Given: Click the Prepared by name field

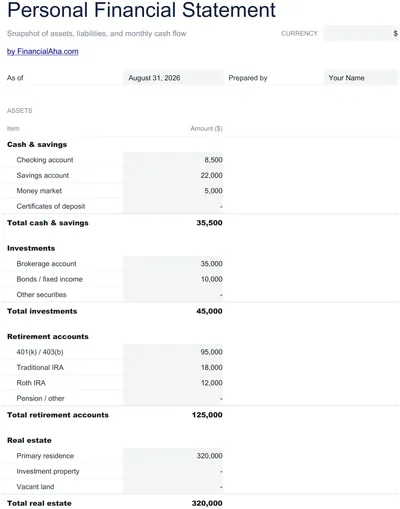Looking at the screenshot, I should [361, 78].
